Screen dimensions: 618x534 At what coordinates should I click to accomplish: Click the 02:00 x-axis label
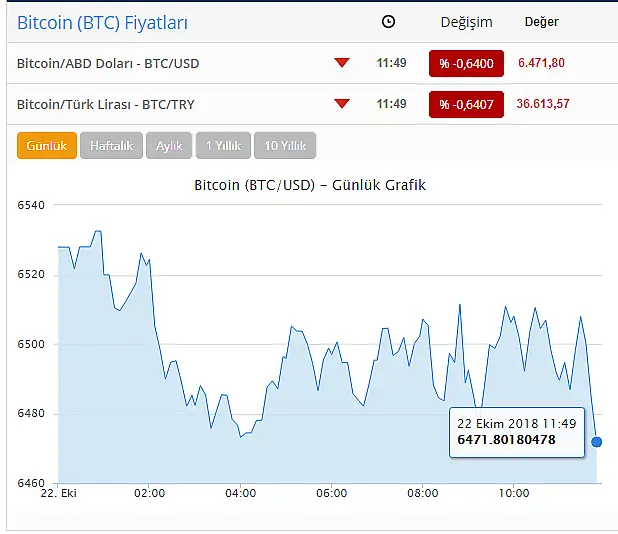(149, 493)
